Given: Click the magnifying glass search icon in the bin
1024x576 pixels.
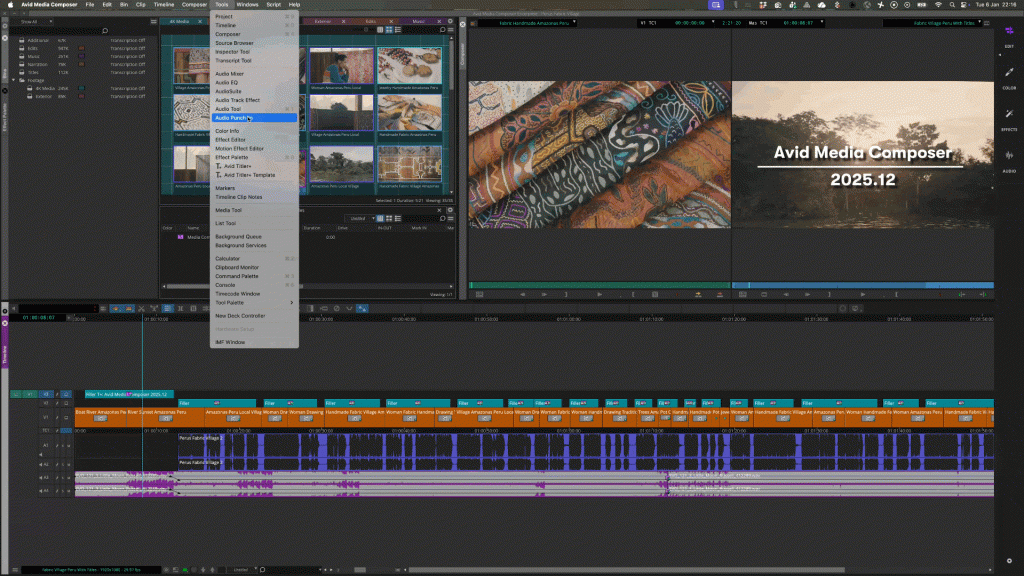Looking at the screenshot, I should pos(105,31).
